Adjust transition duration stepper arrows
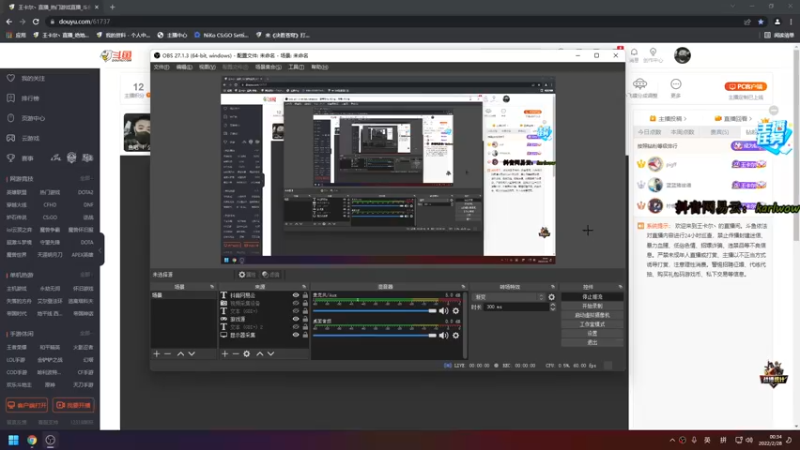This screenshot has height=450, width=800. [x=553, y=307]
